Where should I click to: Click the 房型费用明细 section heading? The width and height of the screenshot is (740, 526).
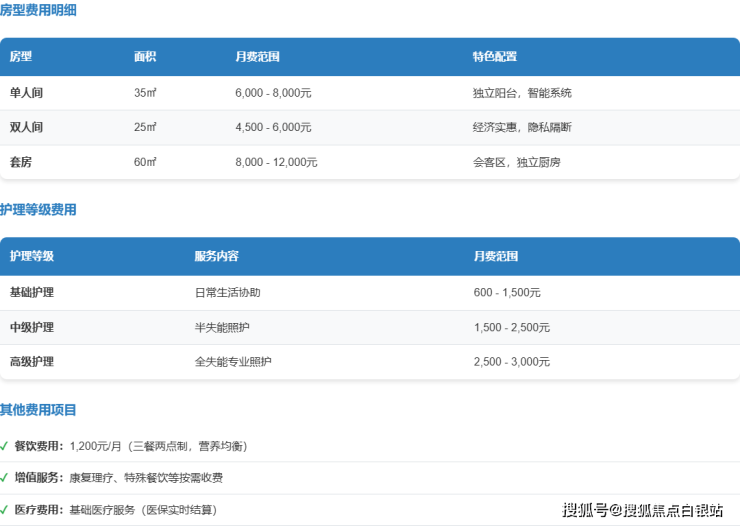(x=38, y=11)
